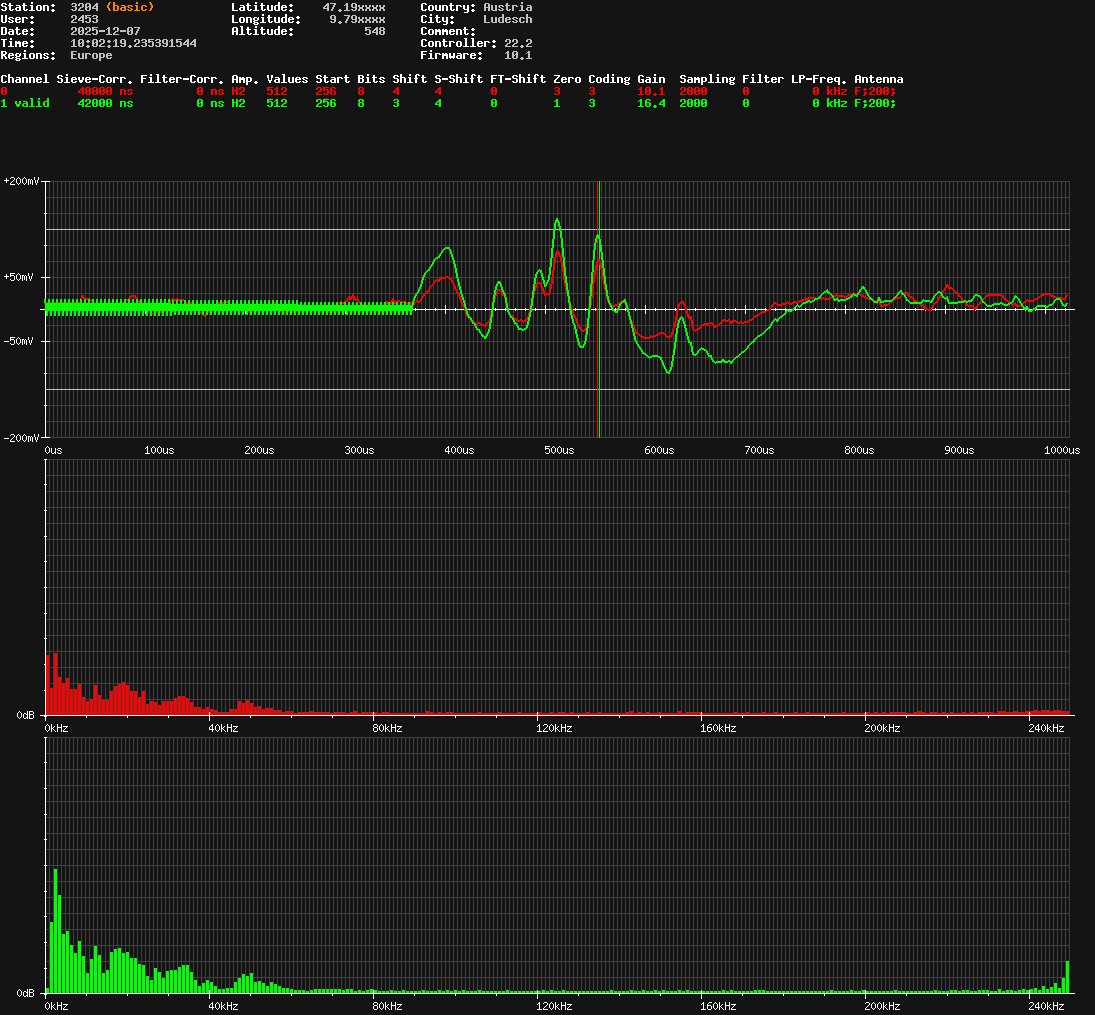The image size is (1095, 1015).
Task: Select the city name Ludesch
Action: [x=507, y=19]
